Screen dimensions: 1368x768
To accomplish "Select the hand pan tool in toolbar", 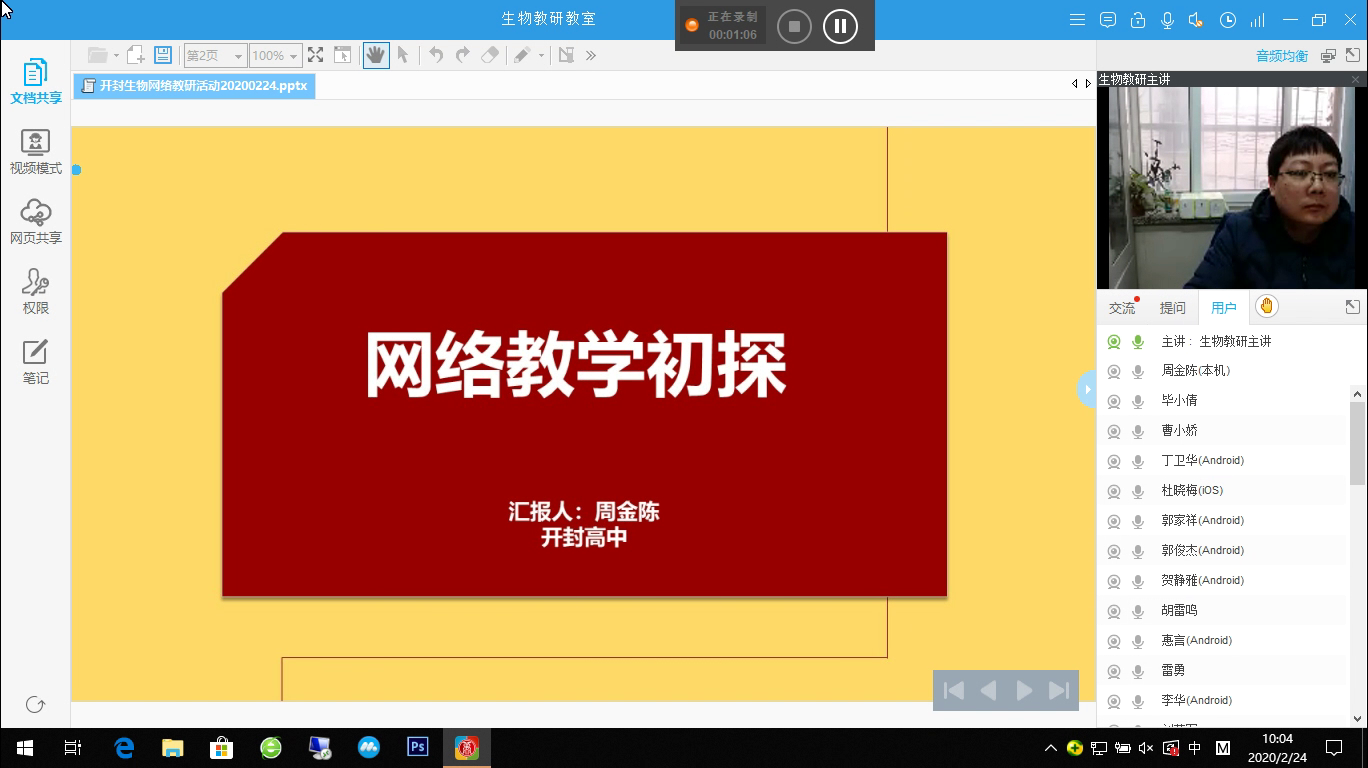I will [376, 56].
